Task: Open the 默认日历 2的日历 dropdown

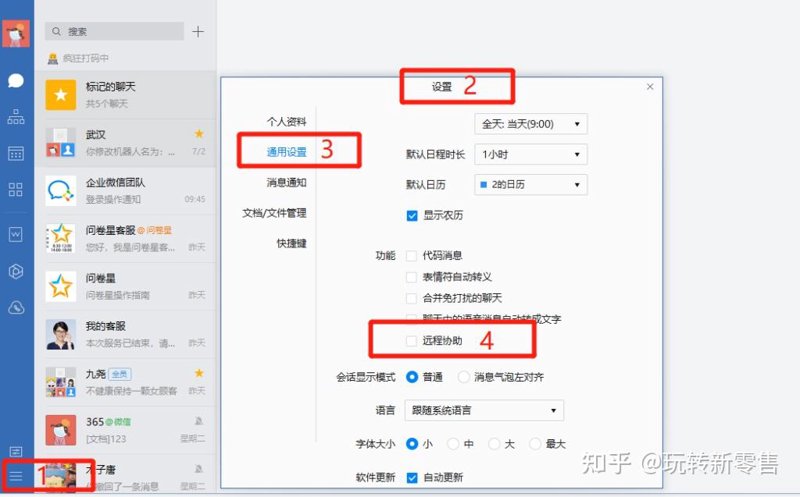Action: coord(531,185)
